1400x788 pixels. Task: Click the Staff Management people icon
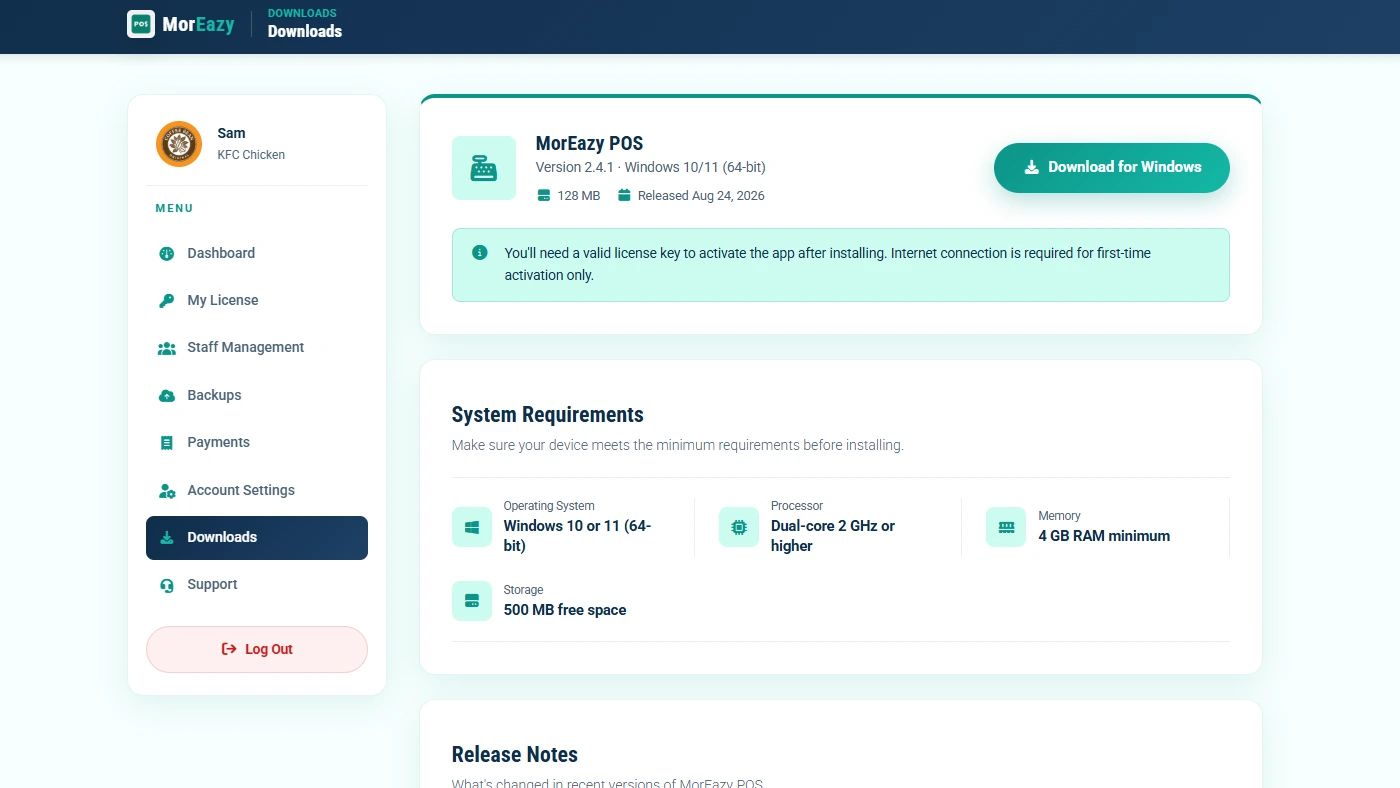pyautogui.click(x=167, y=348)
